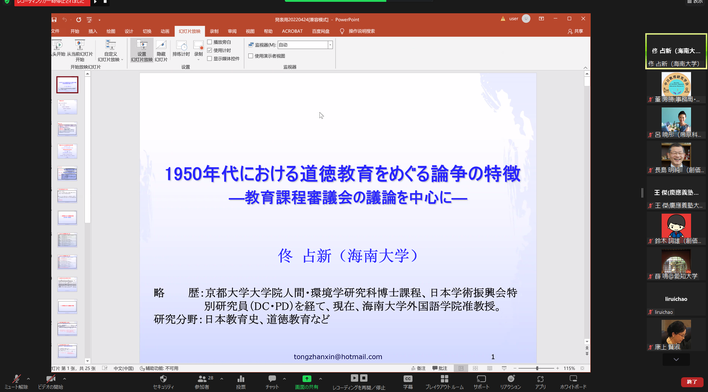Screen dimensions: 708x392
Task: Click the green Share Screen (画面の共有) button
Action: [307, 382]
